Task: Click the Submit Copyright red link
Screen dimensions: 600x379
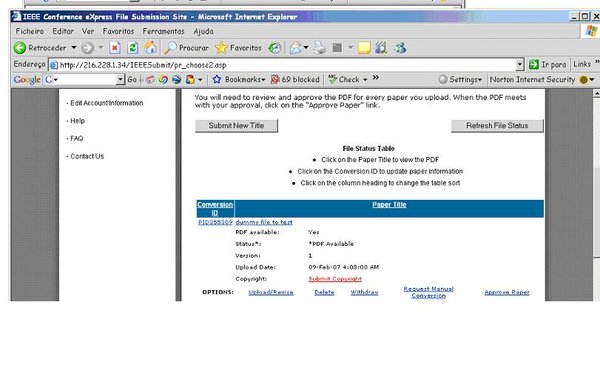Action: (x=335, y=279)
